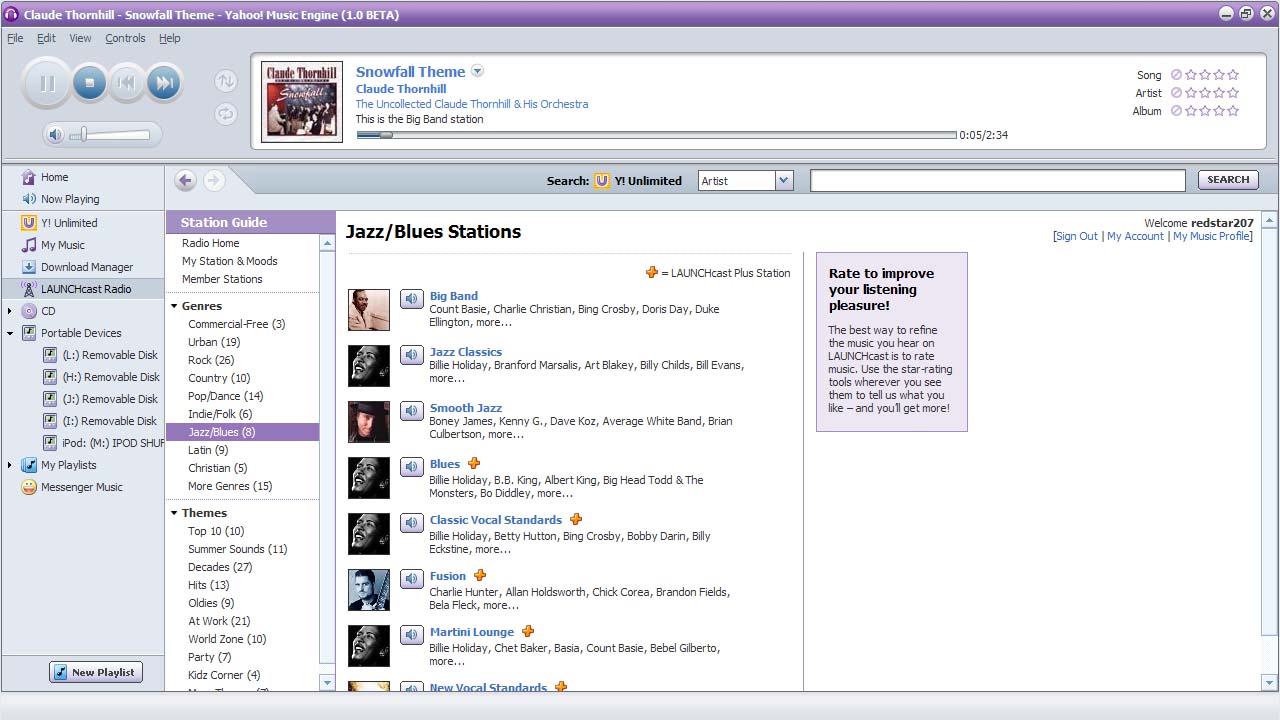This screenshot has width=1280, height=720.
Task: Open Messenger Music in the sidebar
Action: pyautogui.click(x=81, y=487)
